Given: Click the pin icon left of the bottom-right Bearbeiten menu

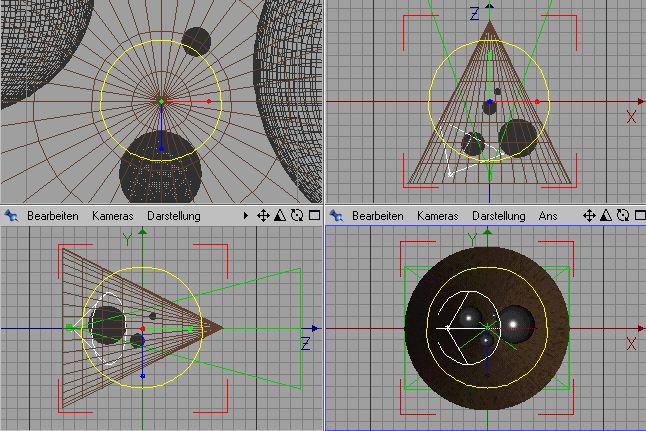Looking at the screenshot, I should (337, 215).
